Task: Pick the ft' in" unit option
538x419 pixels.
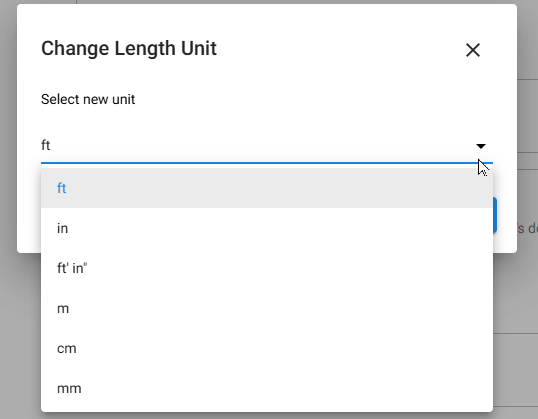Action: pyautogui.click(x=267, y=268)
